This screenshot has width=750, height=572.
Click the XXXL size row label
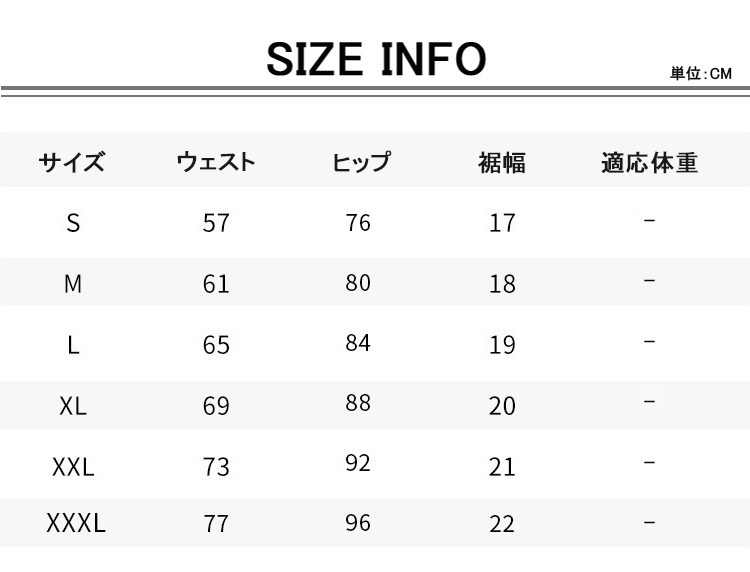[75, 523]
